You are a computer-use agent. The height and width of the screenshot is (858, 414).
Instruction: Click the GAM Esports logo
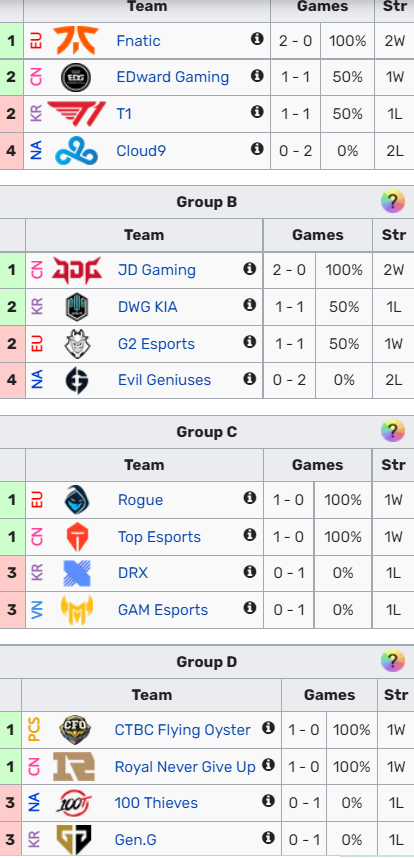tap(77, 610)
